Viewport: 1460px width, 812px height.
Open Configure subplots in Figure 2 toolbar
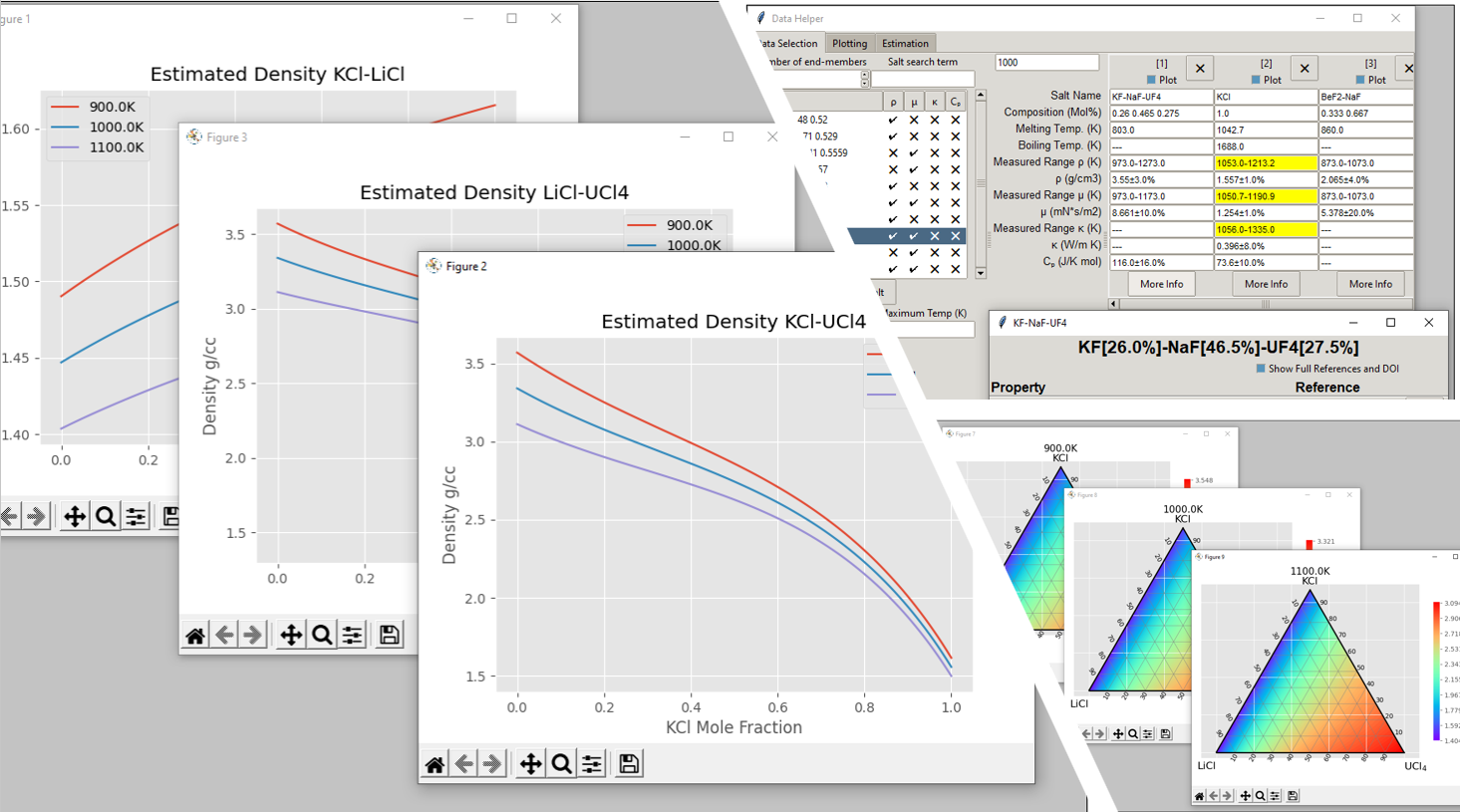pyautogui.click(x=592, y=764)
